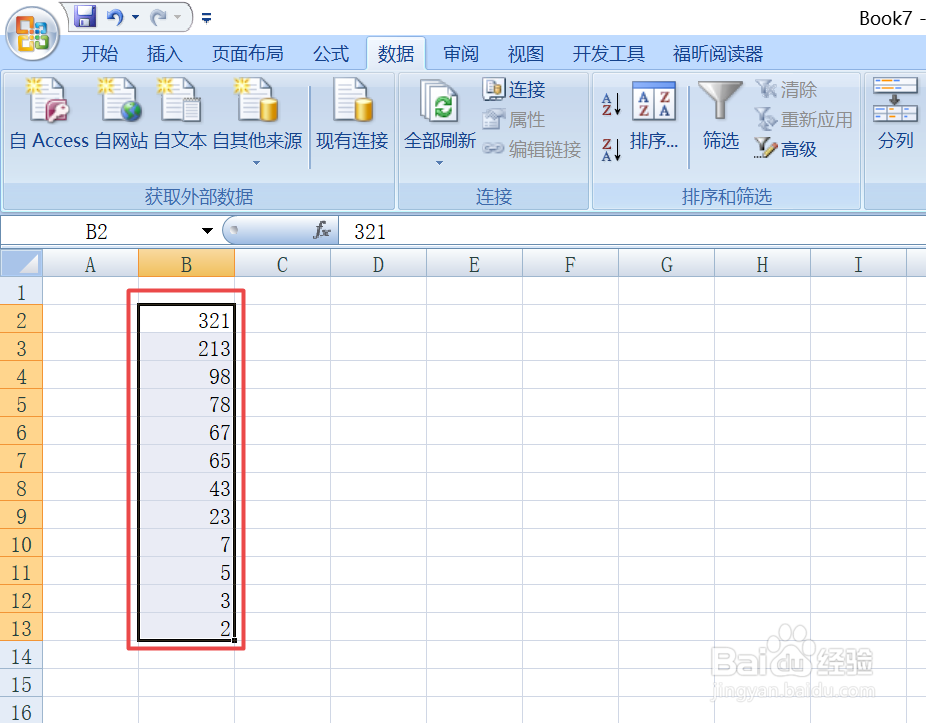Viewport: 926px width, 723px height.
Task: Click the cell containing 23
Action: pos(187,516)
